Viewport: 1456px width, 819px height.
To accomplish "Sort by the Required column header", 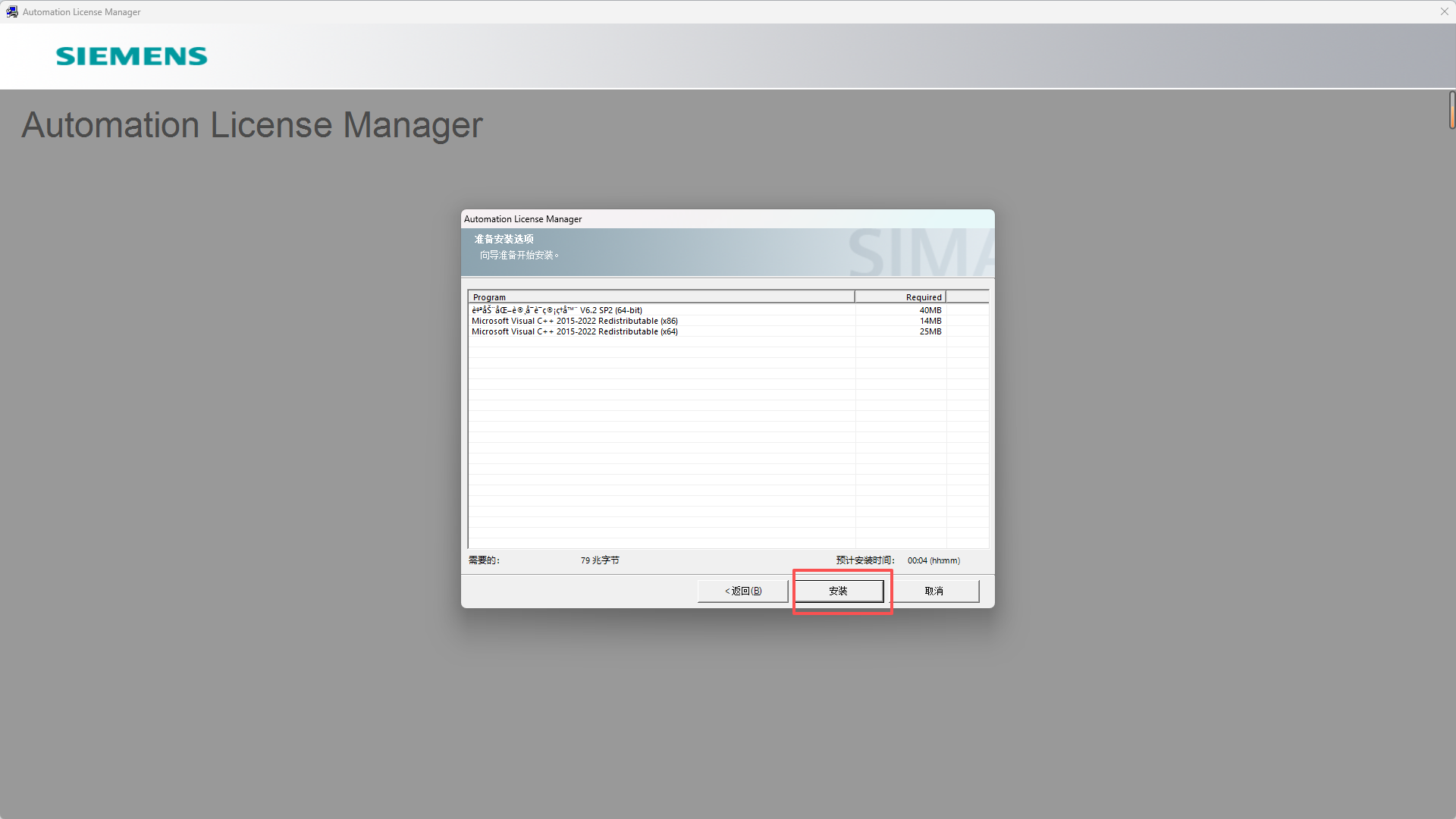I will [900, 297].
